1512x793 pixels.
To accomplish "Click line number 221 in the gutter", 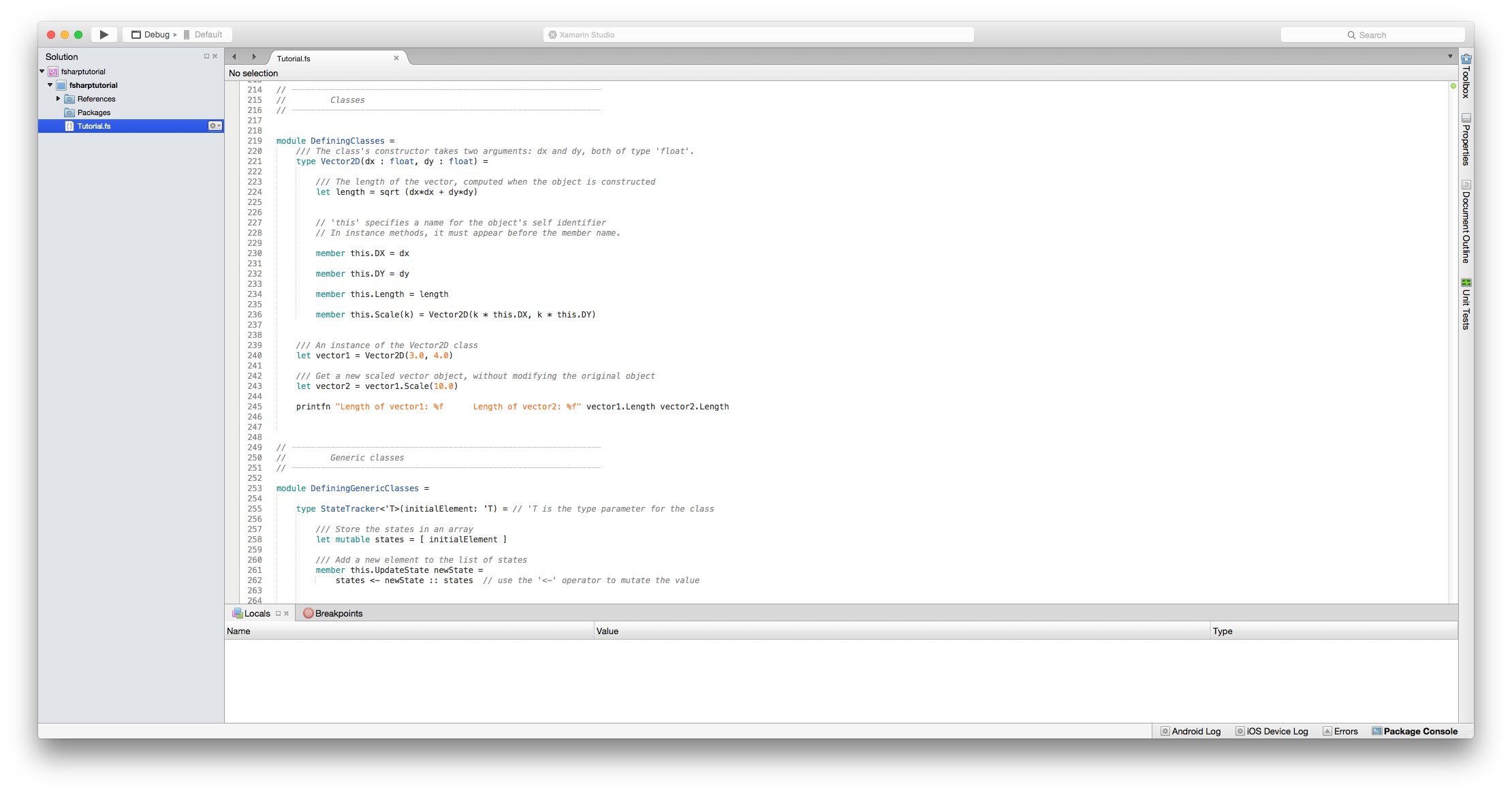I will (x=255, y=161).
